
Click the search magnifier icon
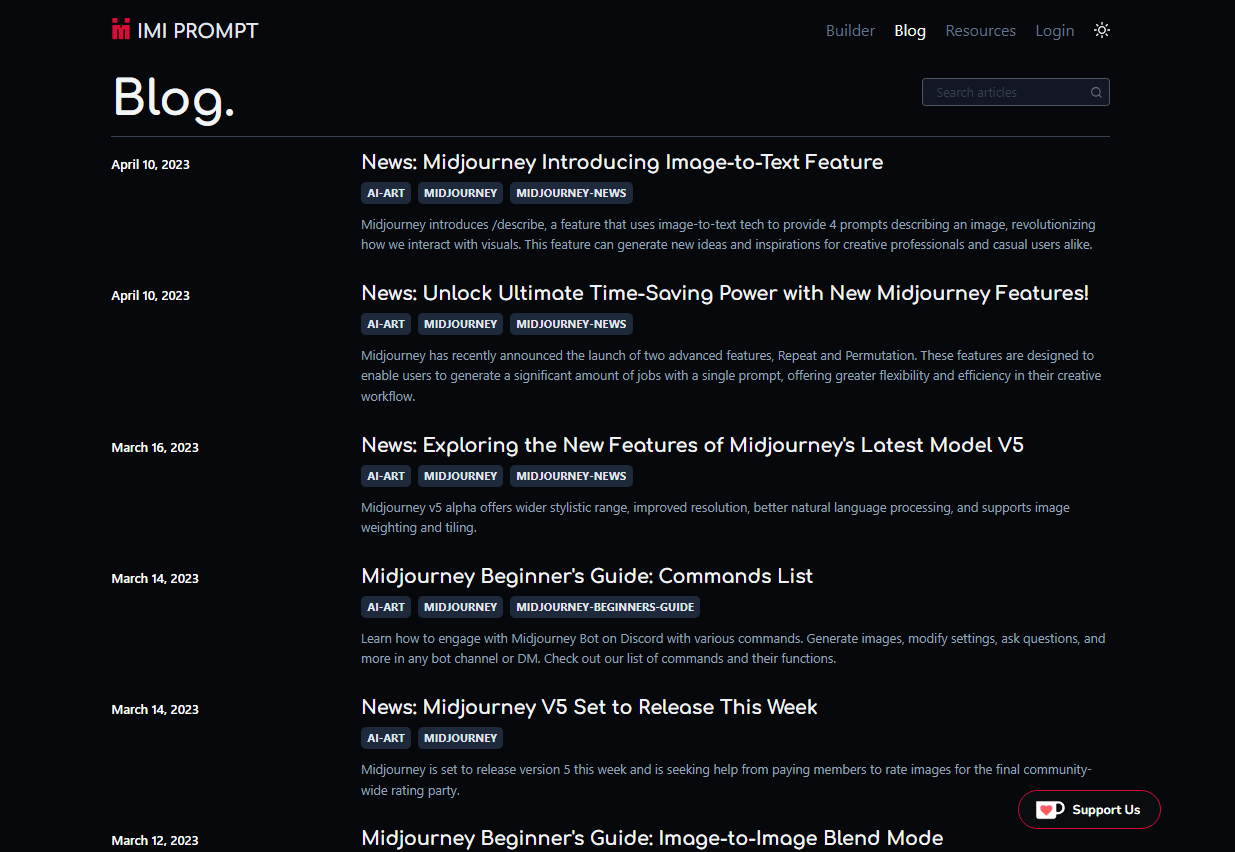pyautogui.click(x=1096, y=92)
